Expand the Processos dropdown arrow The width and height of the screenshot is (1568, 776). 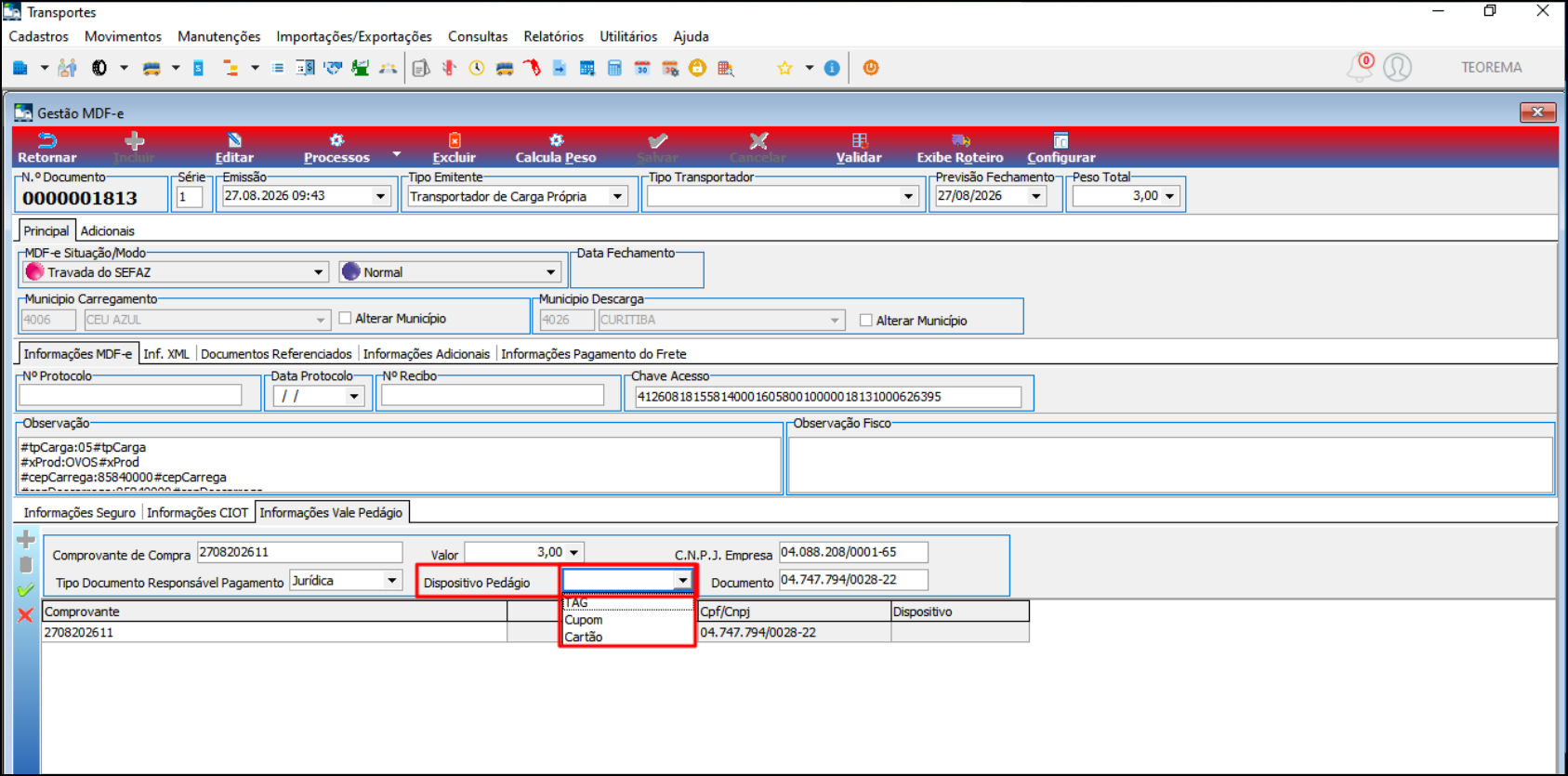[x=397, y=153]
